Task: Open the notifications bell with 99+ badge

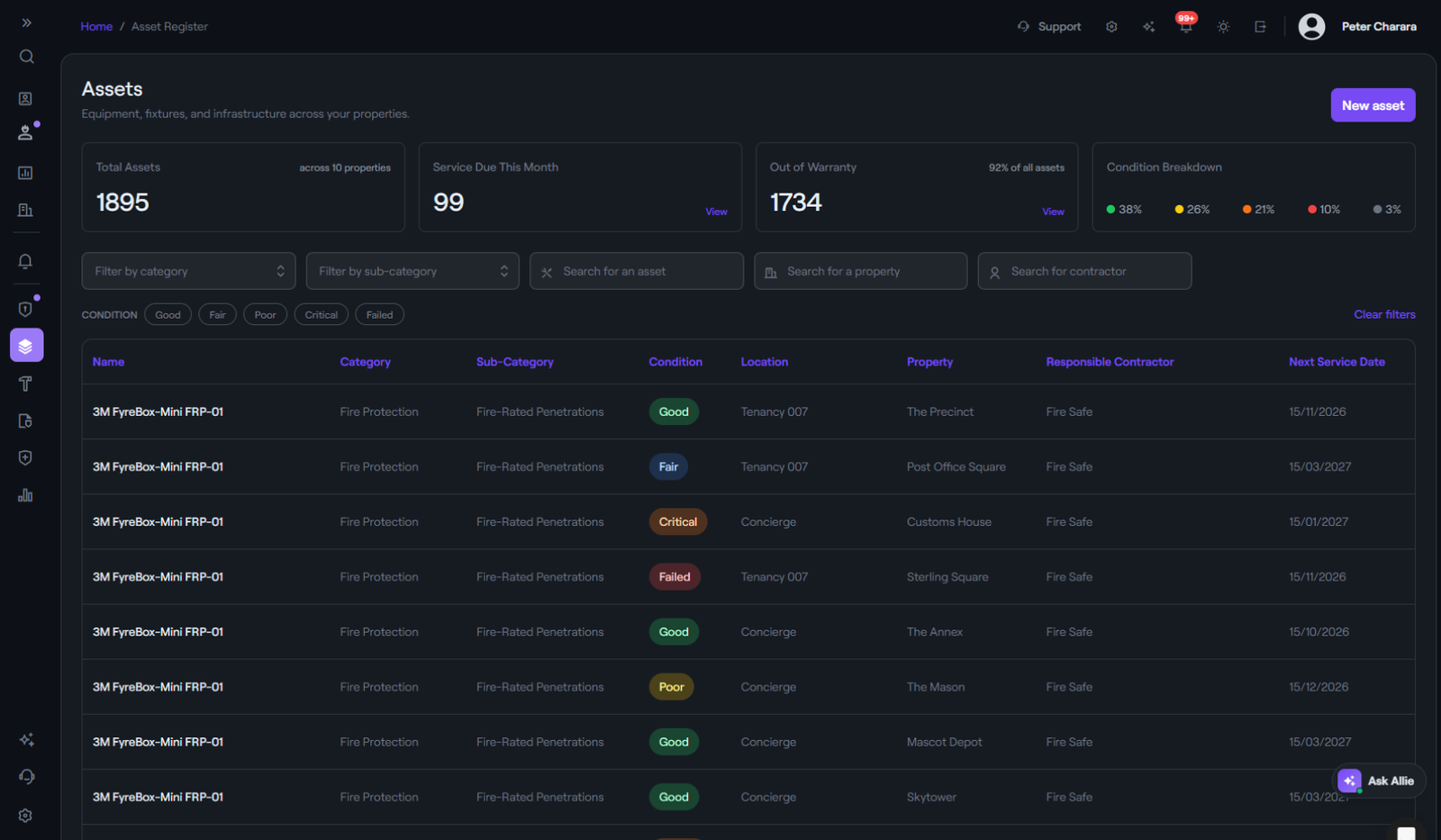Action: point(1186,26)
